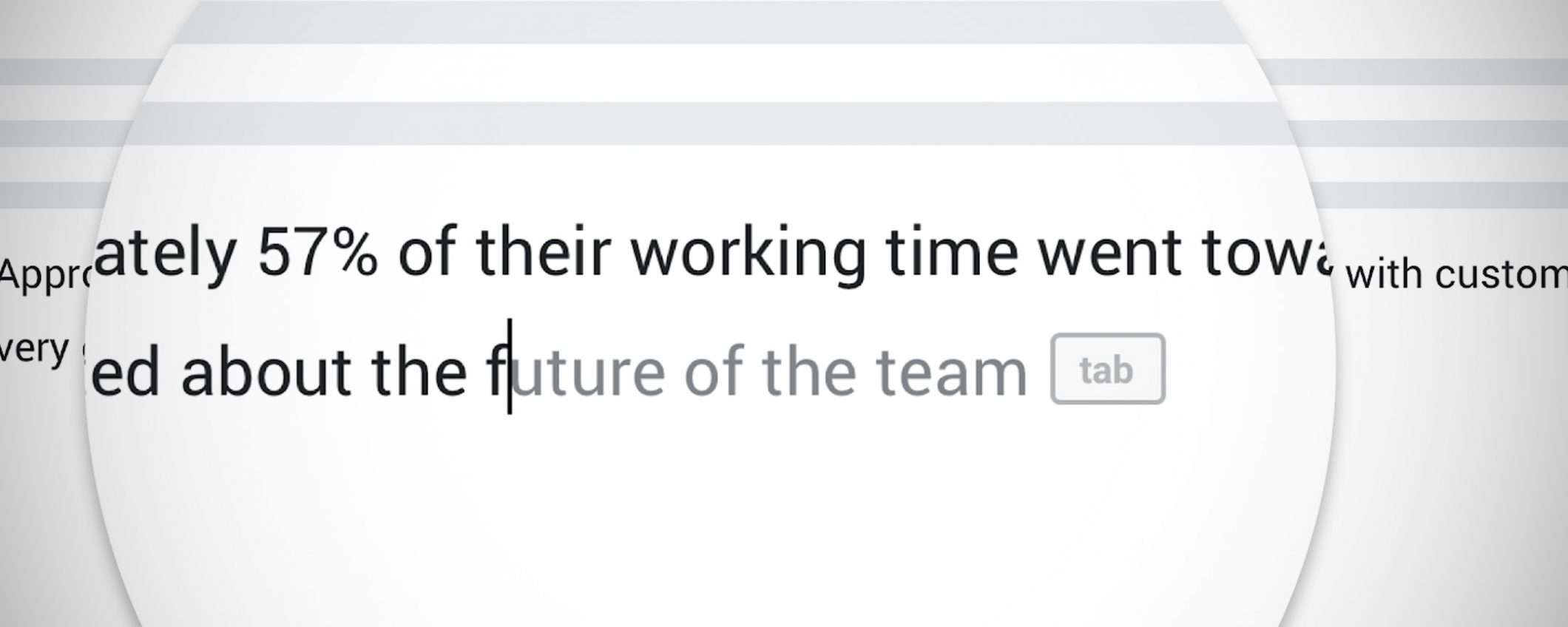Click the word "their"
This screenshot has width=1568, height=627.
544,253
